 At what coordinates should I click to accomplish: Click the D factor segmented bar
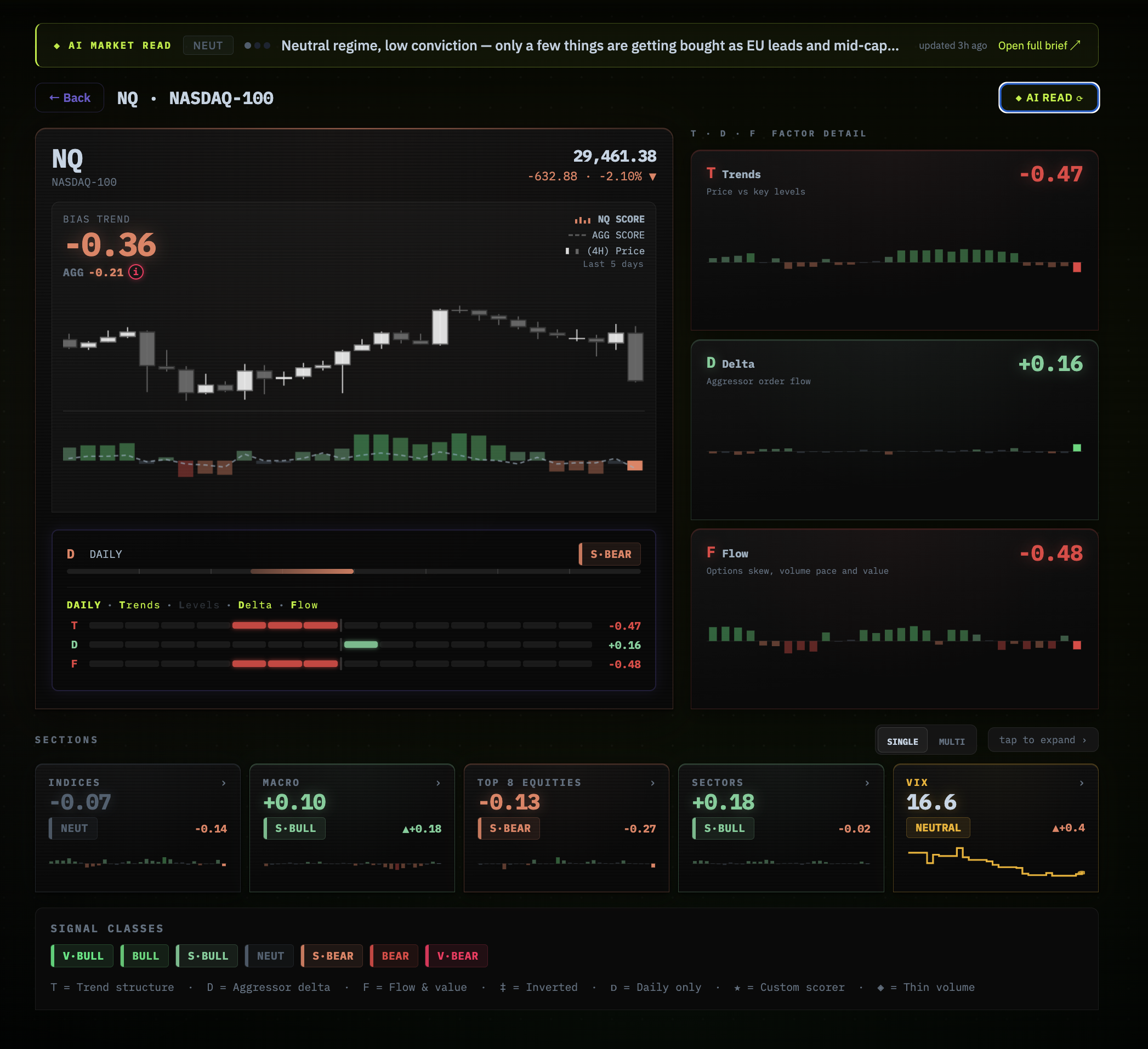340,645
